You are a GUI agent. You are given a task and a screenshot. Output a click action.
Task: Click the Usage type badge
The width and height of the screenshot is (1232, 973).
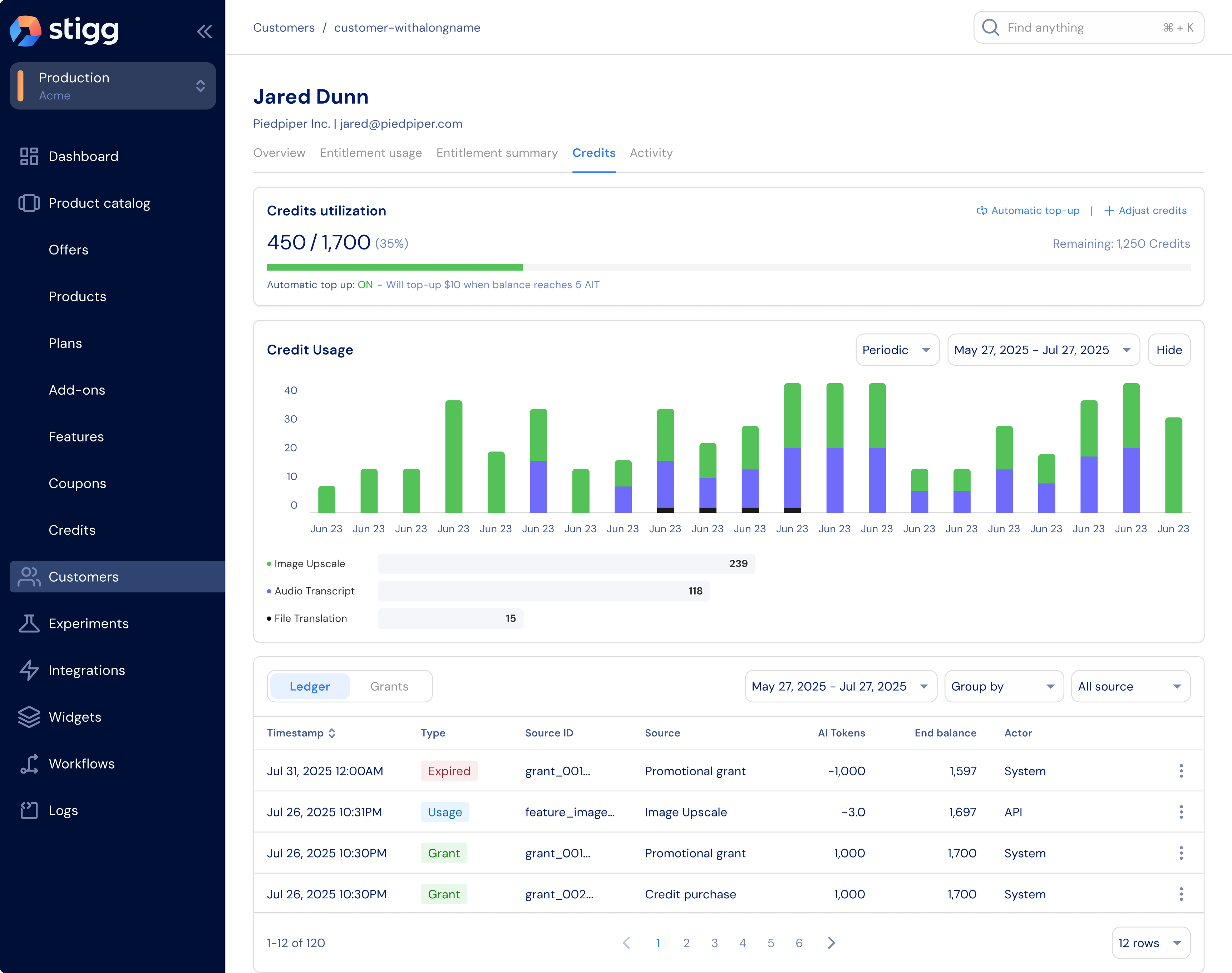click(445, 812)
